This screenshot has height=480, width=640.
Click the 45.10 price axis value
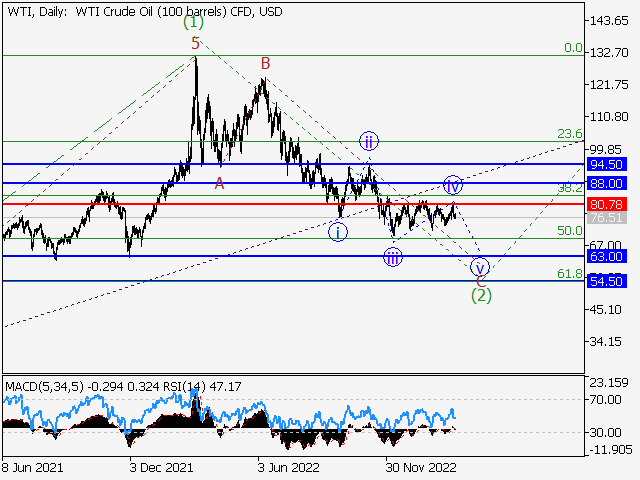tap(607, 310)
